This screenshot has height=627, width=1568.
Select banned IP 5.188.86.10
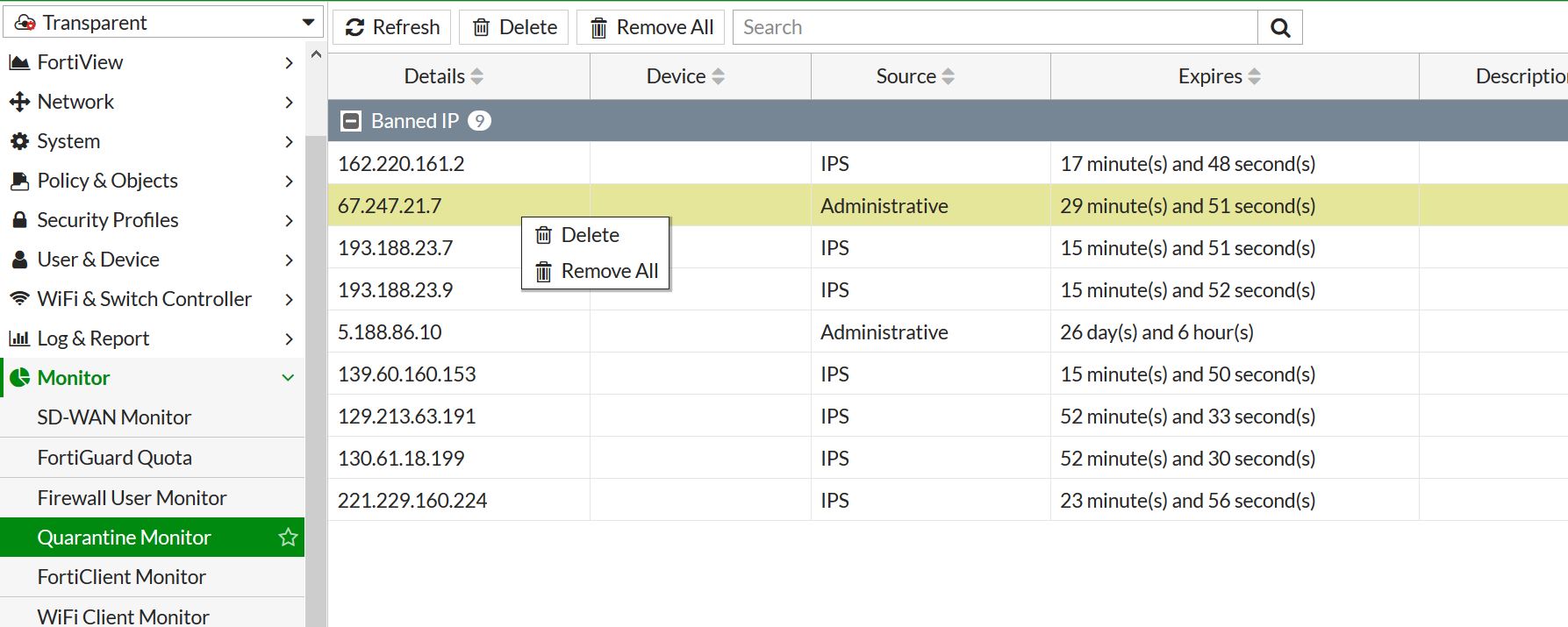[x=390, y=332]
